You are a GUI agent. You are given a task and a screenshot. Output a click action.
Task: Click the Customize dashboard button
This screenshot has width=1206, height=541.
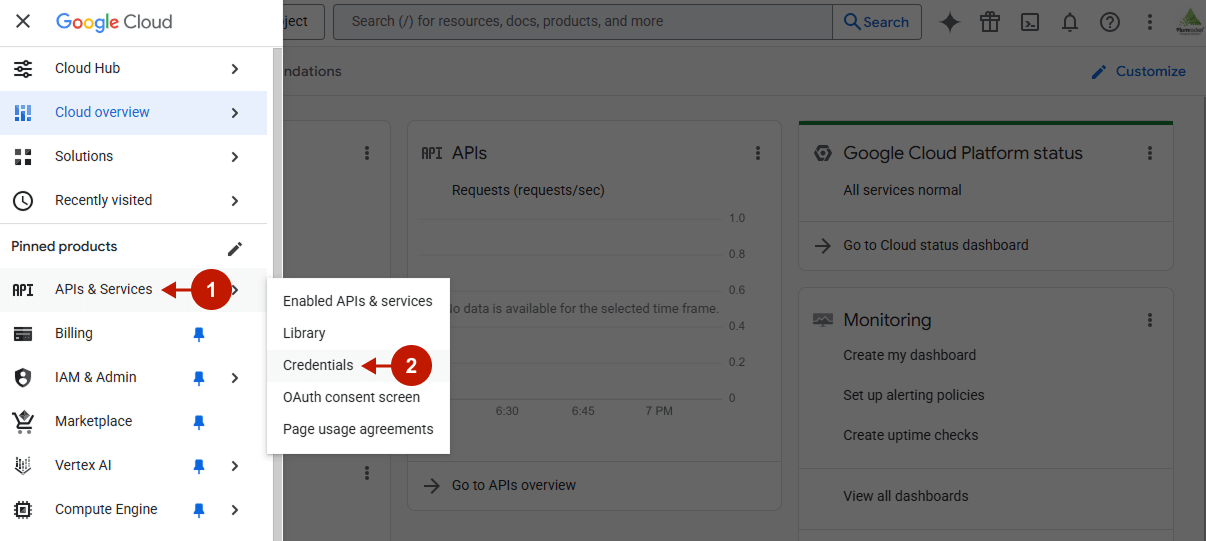pyautogui.click(x=1138, y=71)
